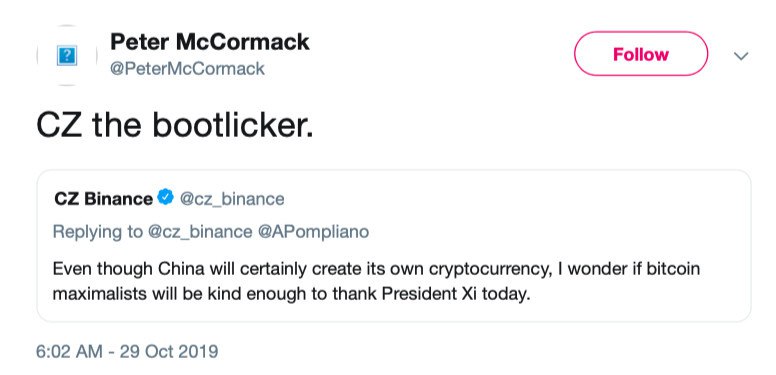Open the @APompliano mention link
The width and height of the screenshot is (776, 375).
(x=314, y=232)
